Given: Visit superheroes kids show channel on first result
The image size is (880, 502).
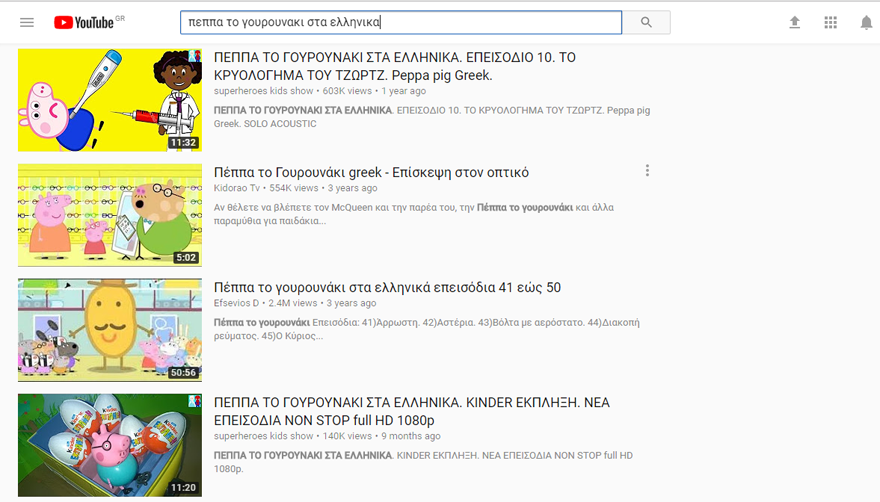Looking at the screenshot, I should (263, 91).
